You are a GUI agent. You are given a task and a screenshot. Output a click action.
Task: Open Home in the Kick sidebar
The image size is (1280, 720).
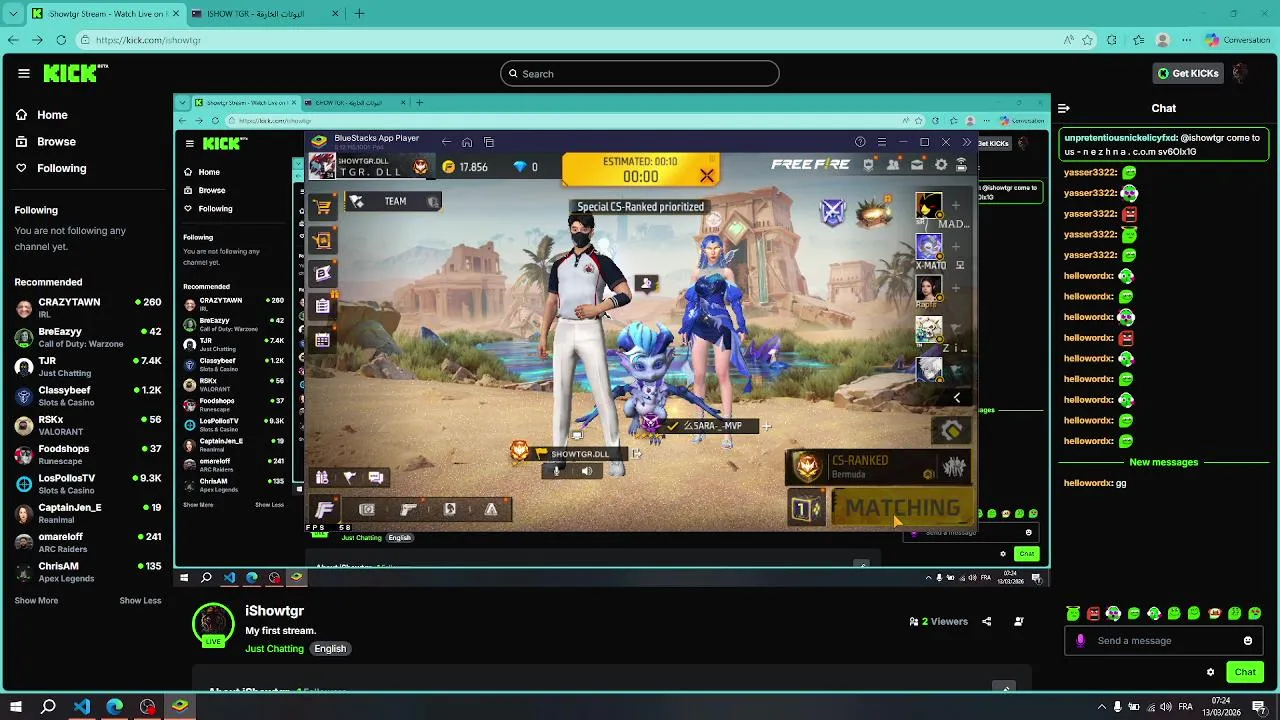coord(42,115)
